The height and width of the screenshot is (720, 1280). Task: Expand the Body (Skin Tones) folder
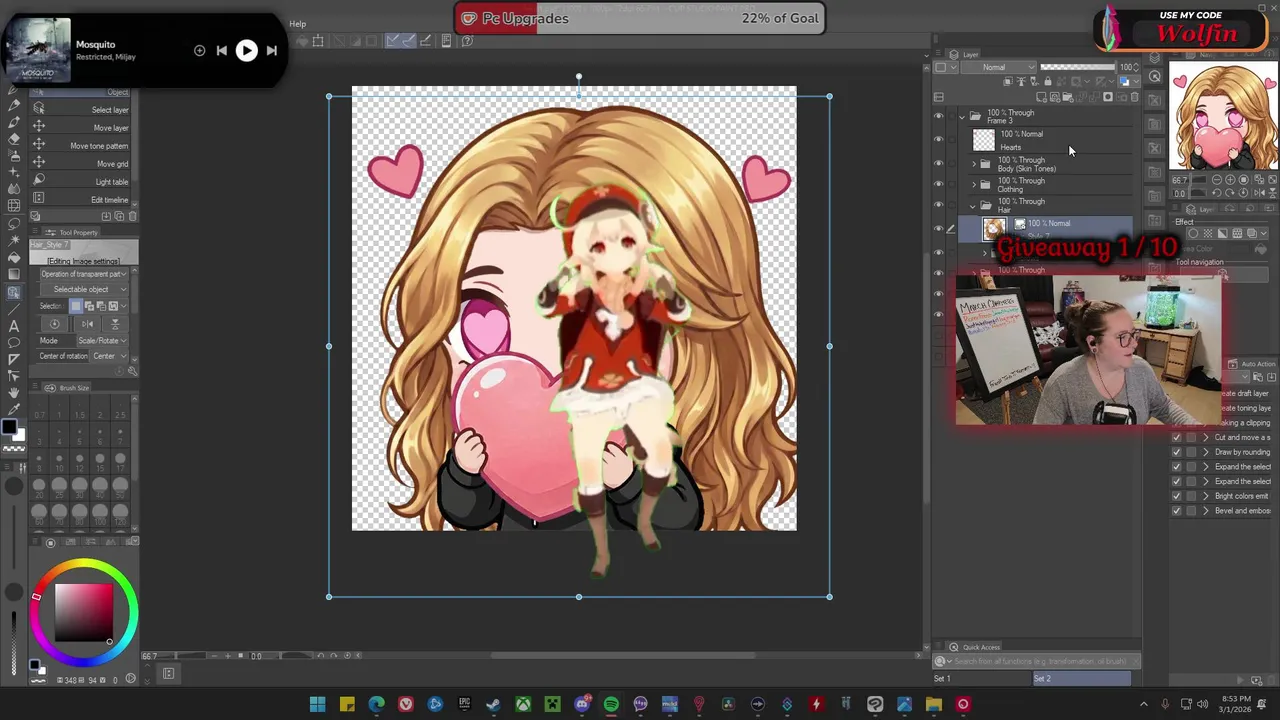pyautogui.click(x=974, y=164)
